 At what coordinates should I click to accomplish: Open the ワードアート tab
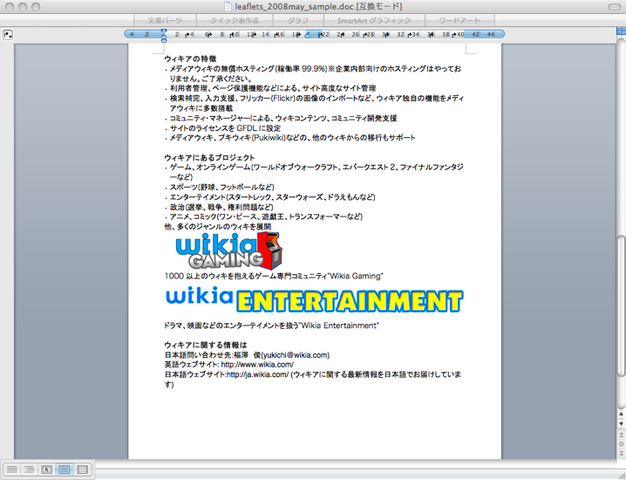pyautogui.click(x=460, y=20)
